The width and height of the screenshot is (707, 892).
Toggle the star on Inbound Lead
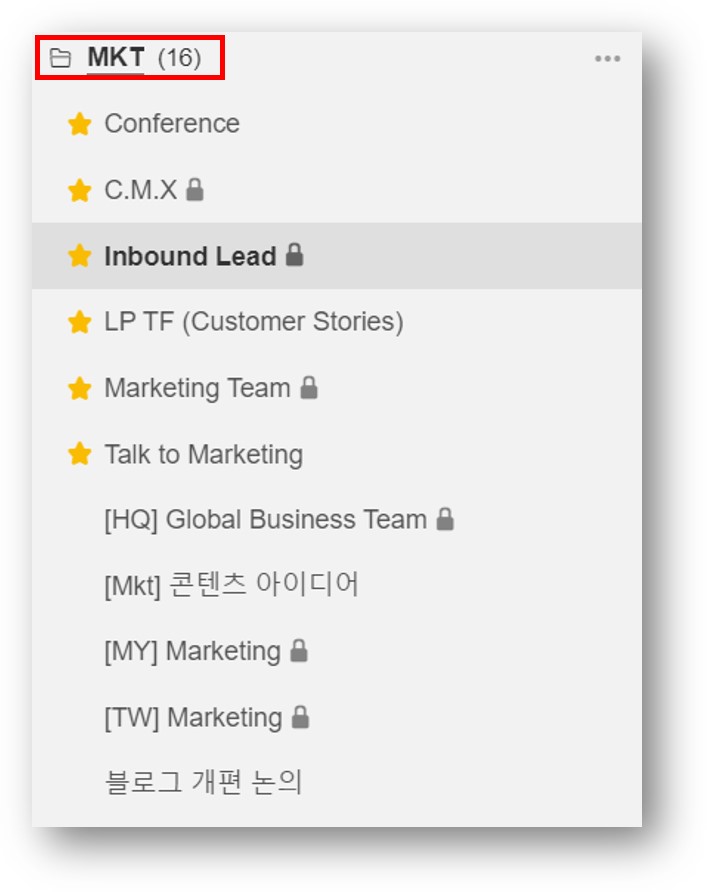(x=79, y=256)
